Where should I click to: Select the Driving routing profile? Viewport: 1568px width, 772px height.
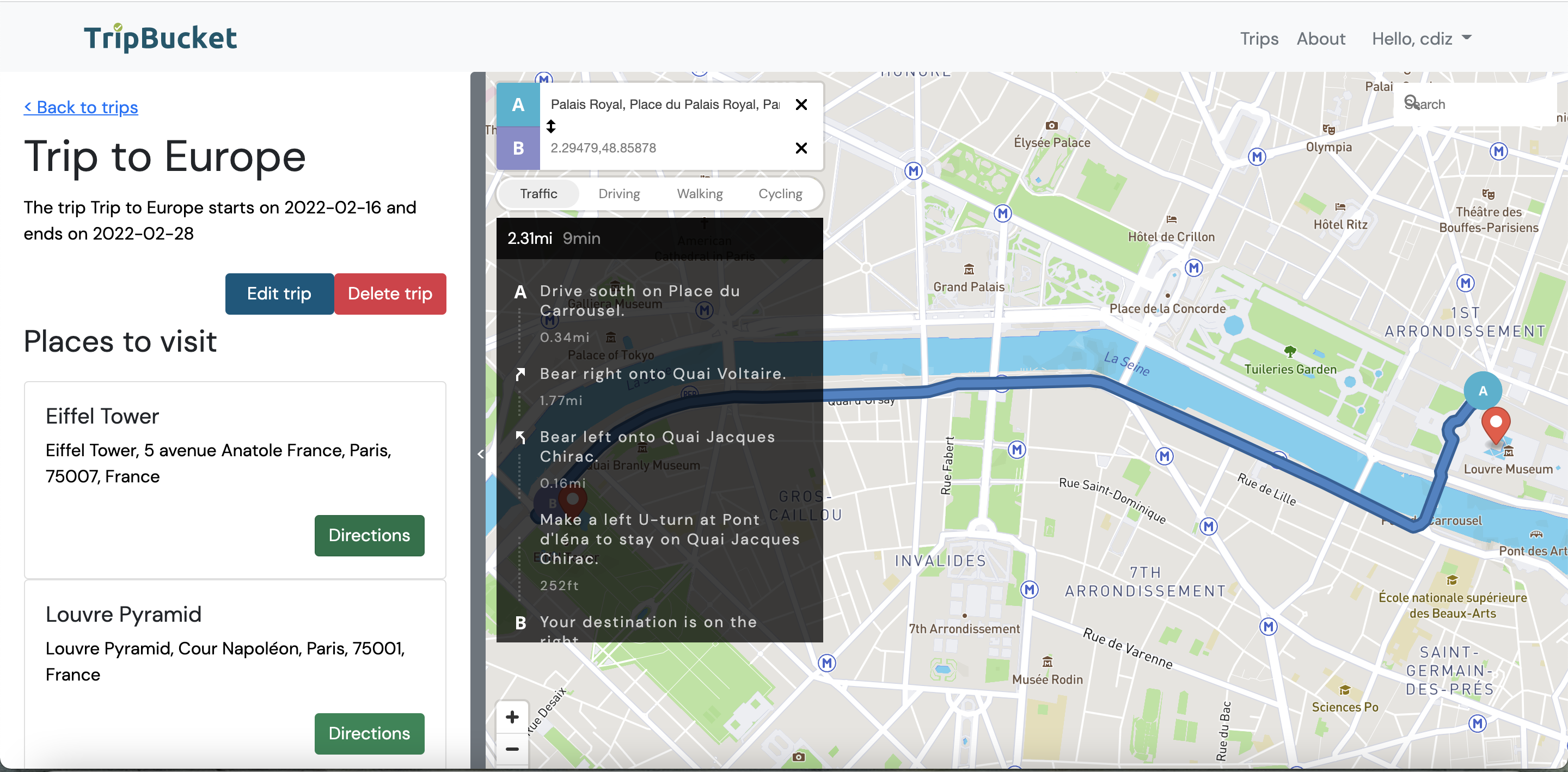[619, 194]
